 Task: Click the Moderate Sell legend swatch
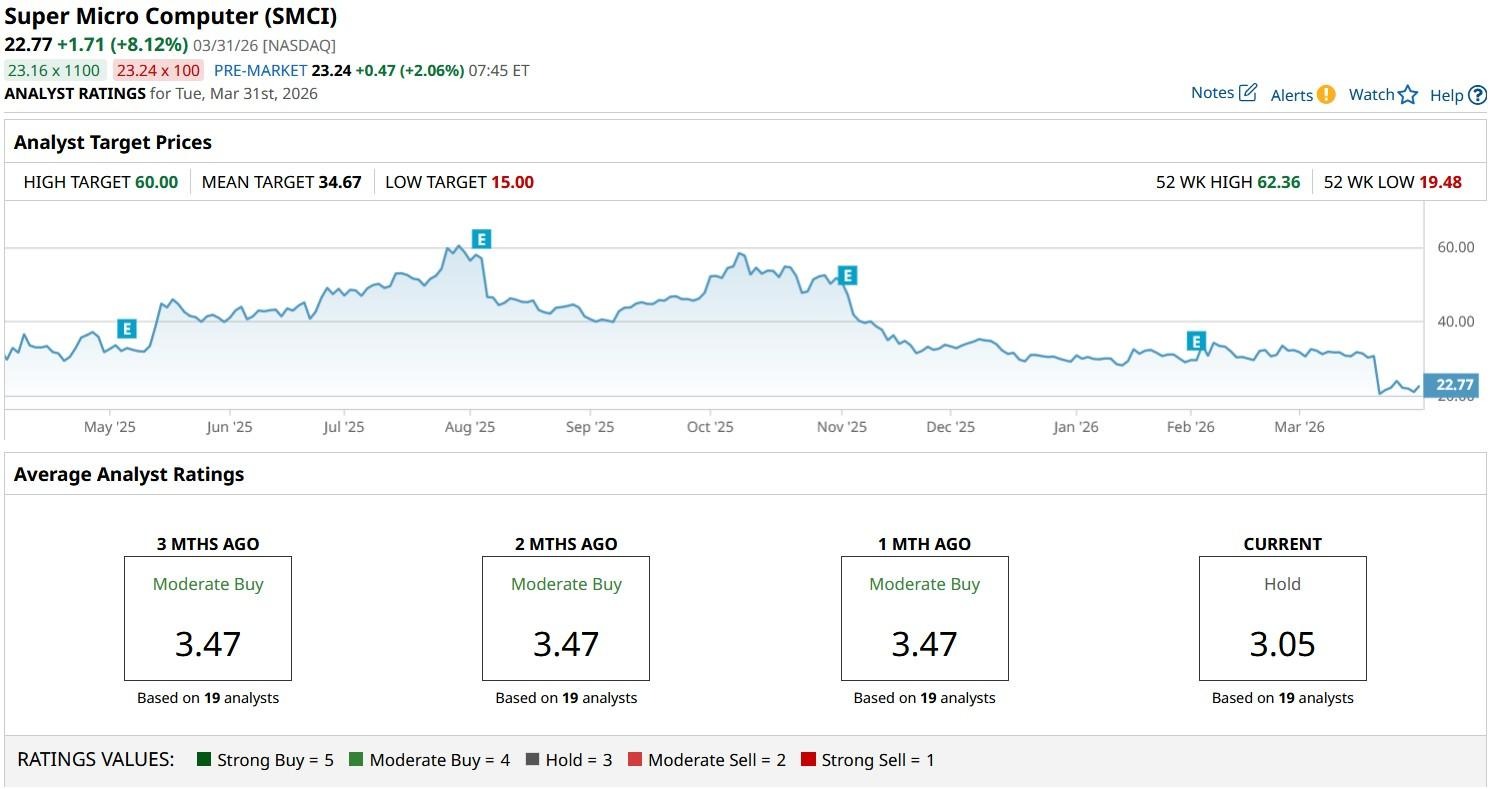(635, 760)
